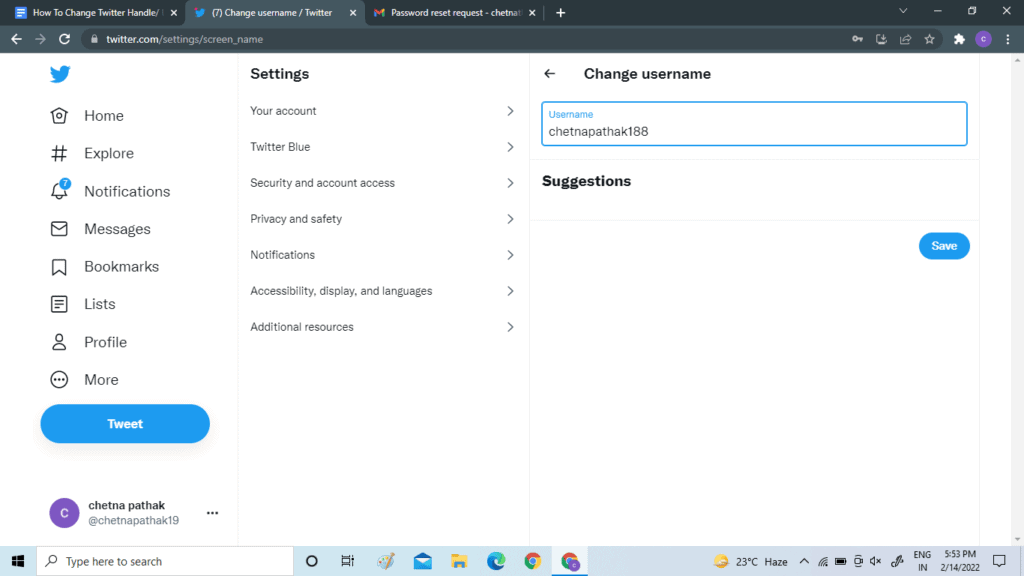Click install app icon in address bar

click(881, 39)
